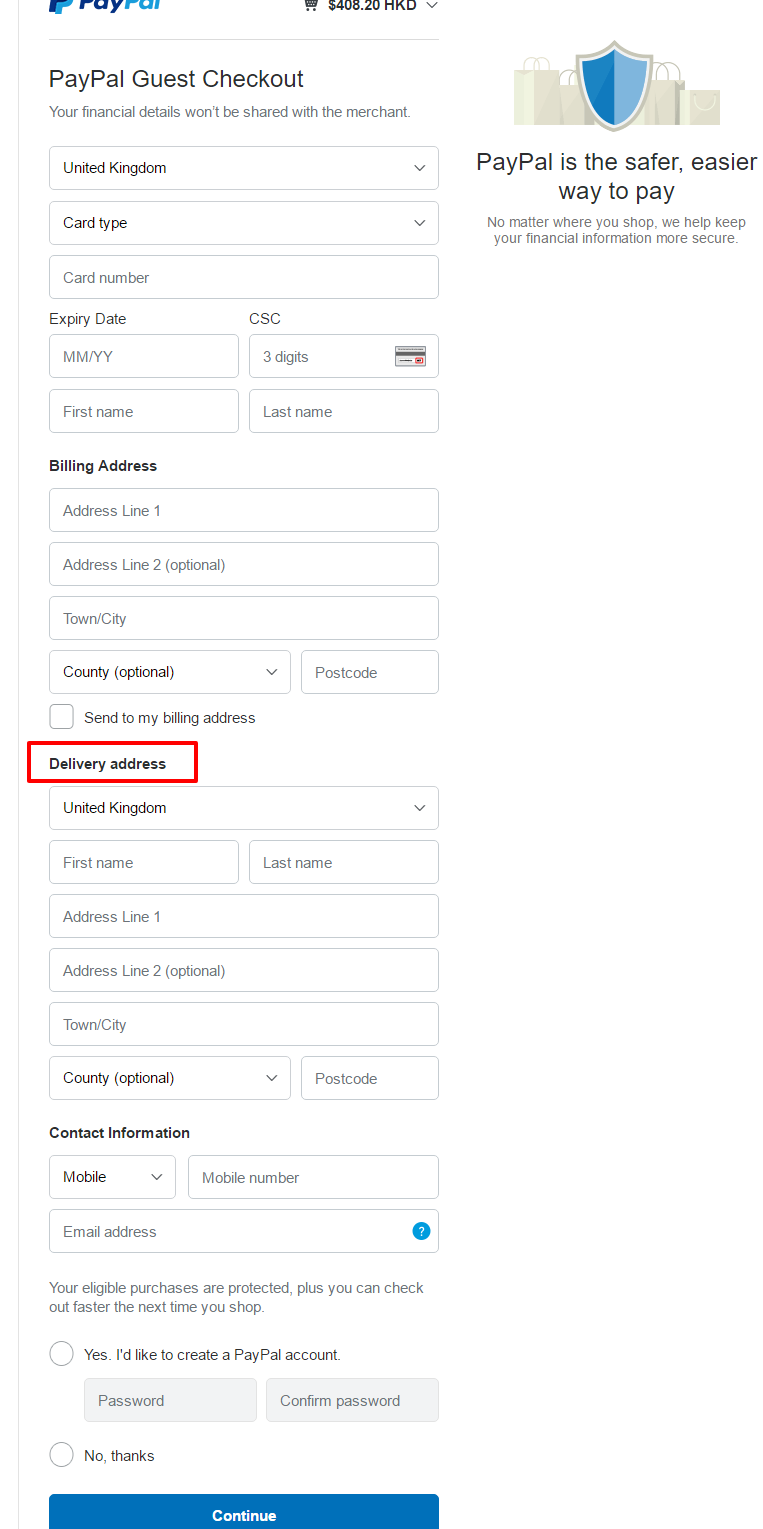This screenshot has height=1529, width=763.
Task: Focus the Card number field
Action: pyautogui.click(x=244, y=277)
